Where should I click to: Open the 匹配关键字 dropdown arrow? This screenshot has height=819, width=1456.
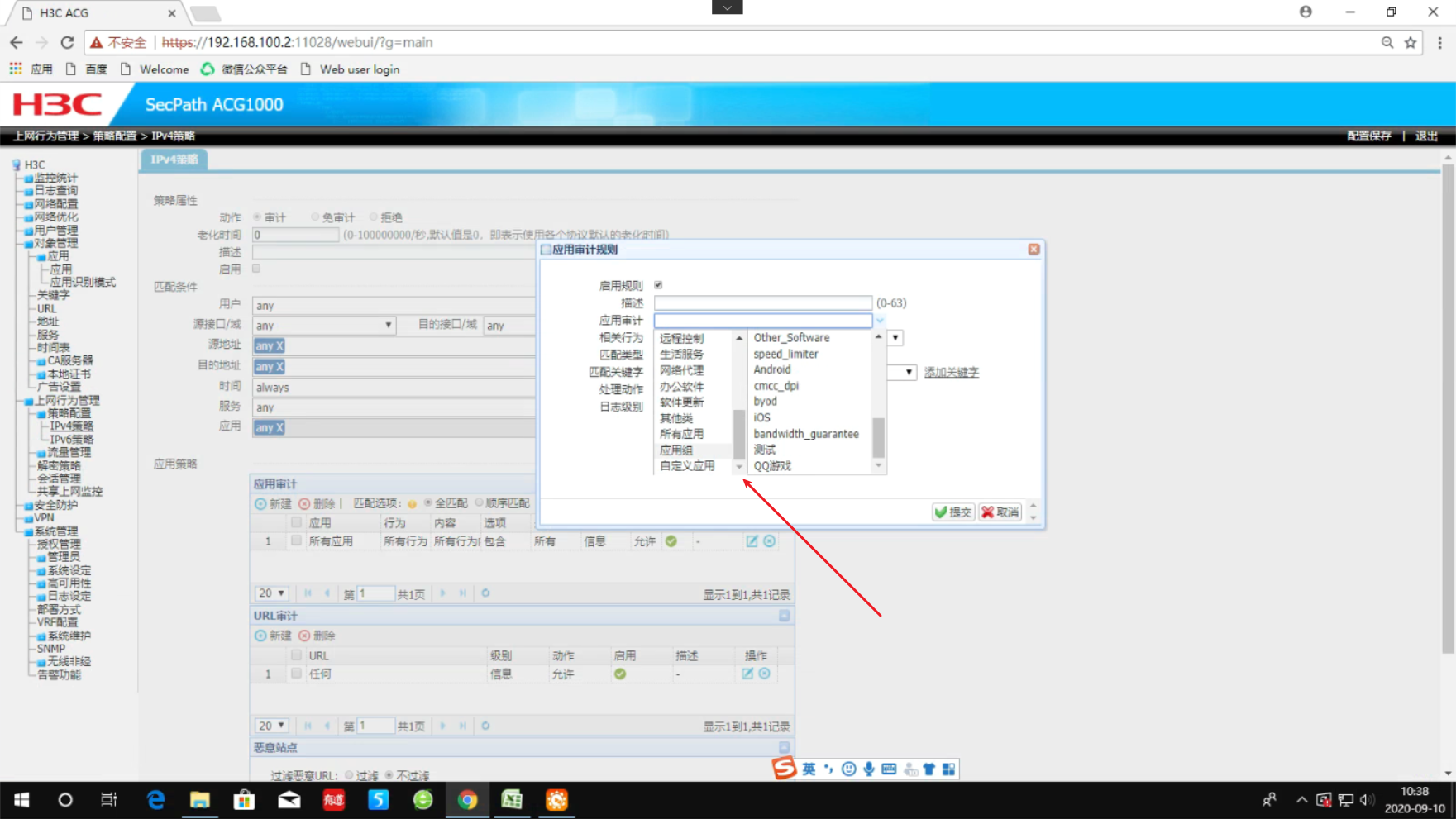909,373
